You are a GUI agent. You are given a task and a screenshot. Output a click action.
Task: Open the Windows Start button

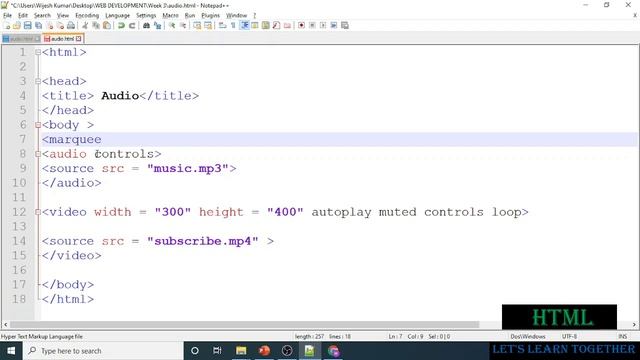[11, 351]
